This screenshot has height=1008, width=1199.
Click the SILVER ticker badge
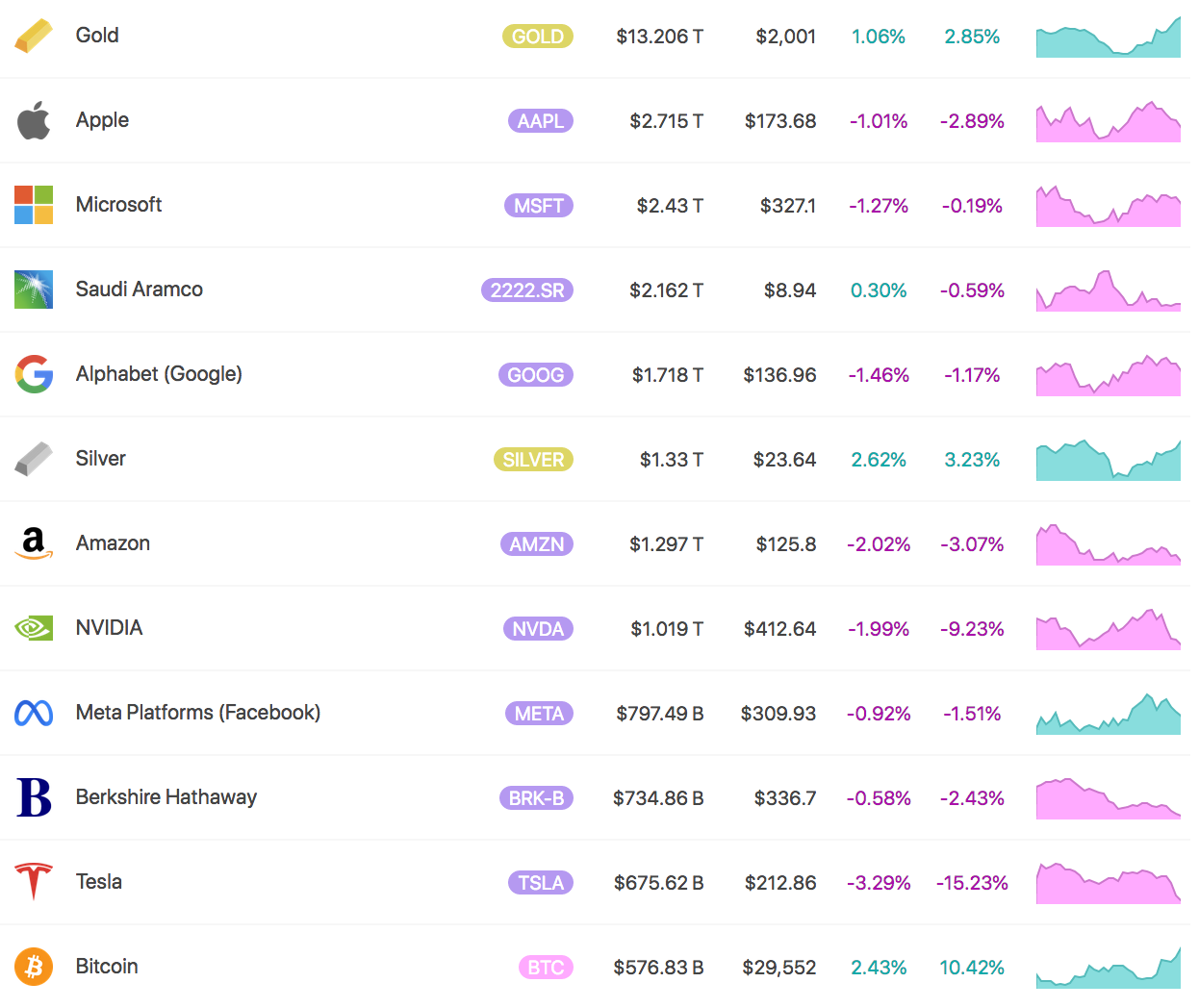(x=533, y=460)
